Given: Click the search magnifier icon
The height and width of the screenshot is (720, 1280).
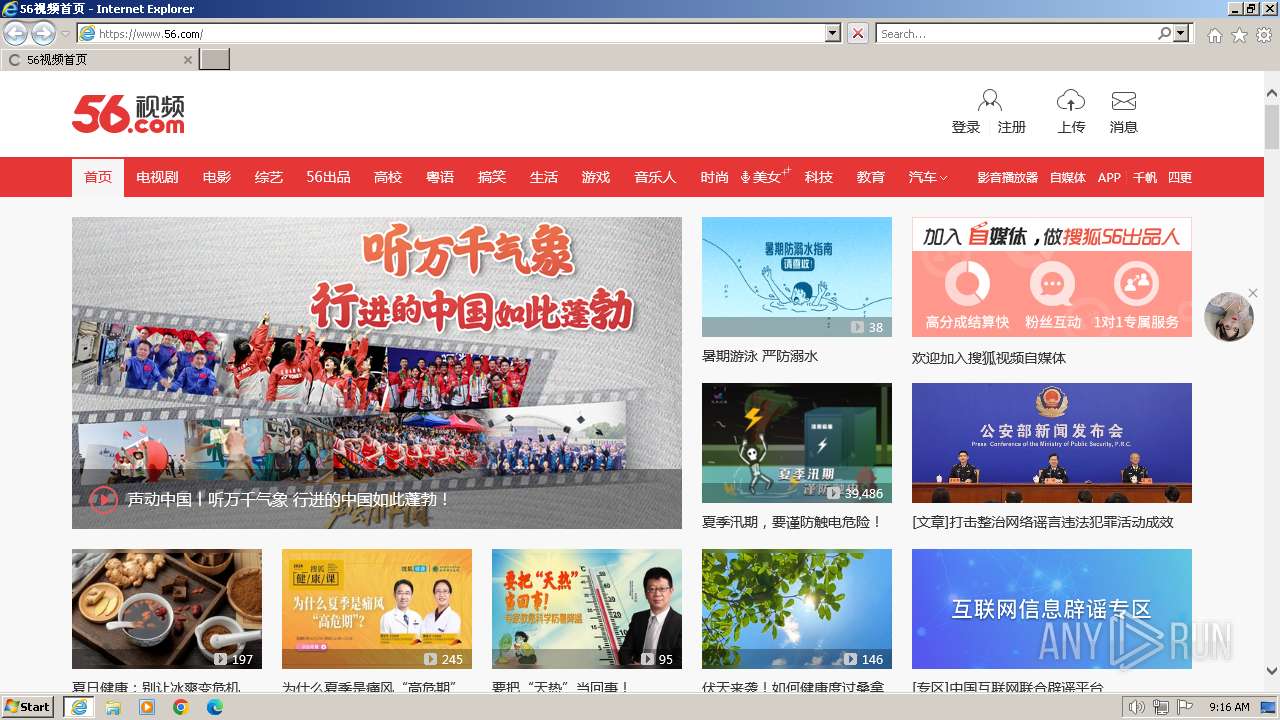Looking at the screenshot, I should [x=1165, y=33].
